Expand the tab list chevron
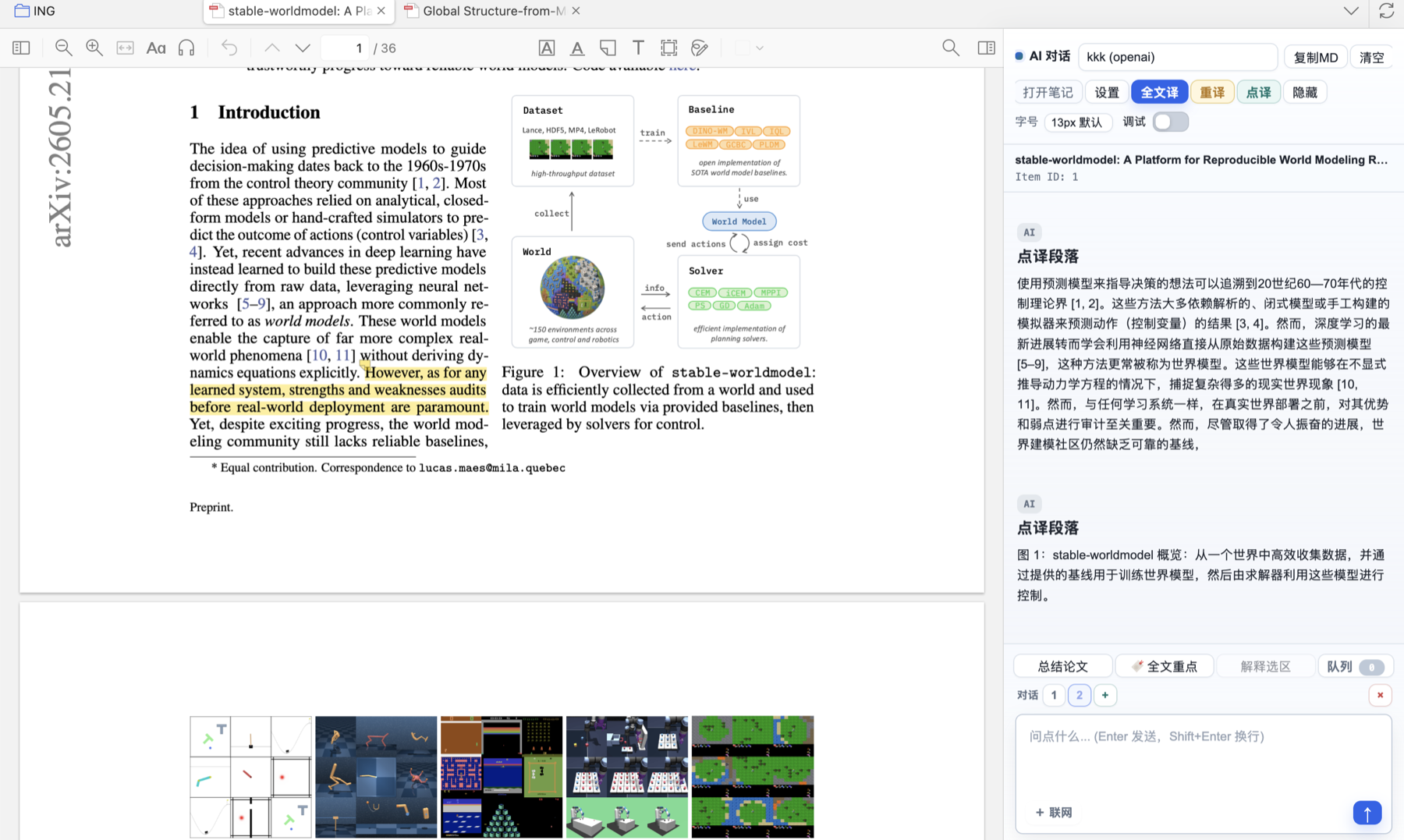The height and width of the screenshot is (840, 1404). pos(1351,11)
